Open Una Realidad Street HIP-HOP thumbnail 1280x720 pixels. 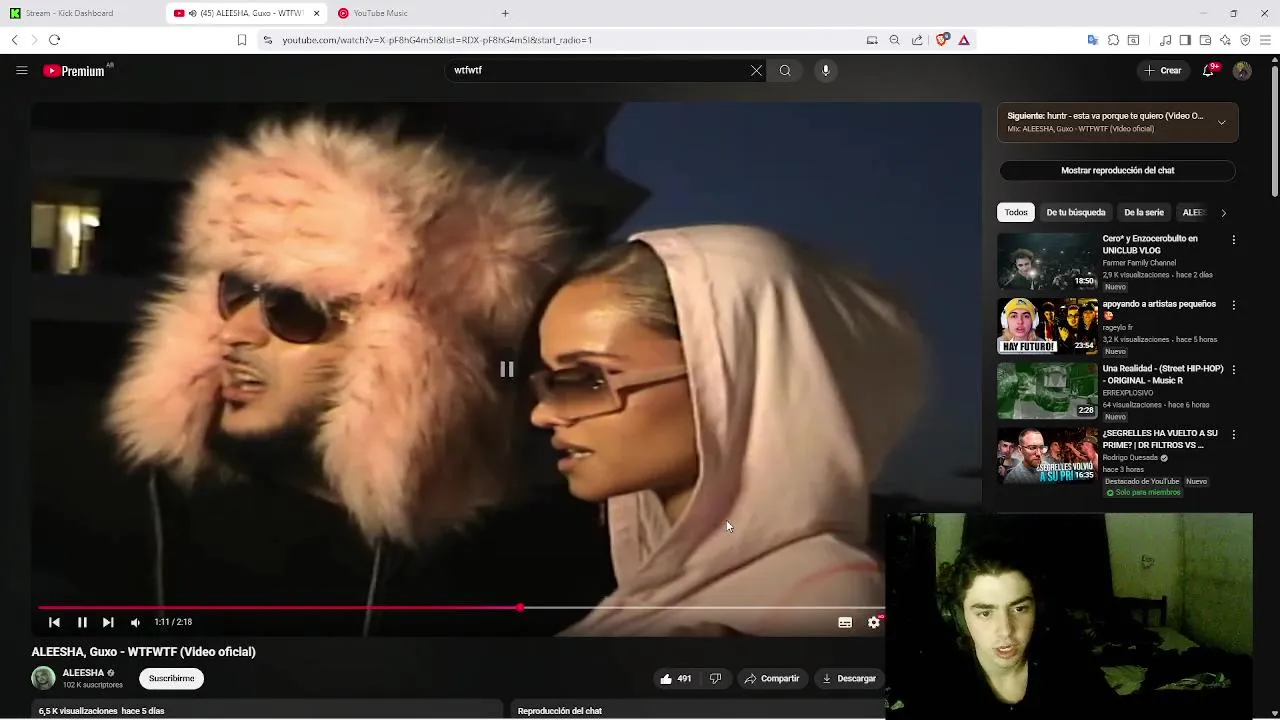click(x=1047, y=391)
